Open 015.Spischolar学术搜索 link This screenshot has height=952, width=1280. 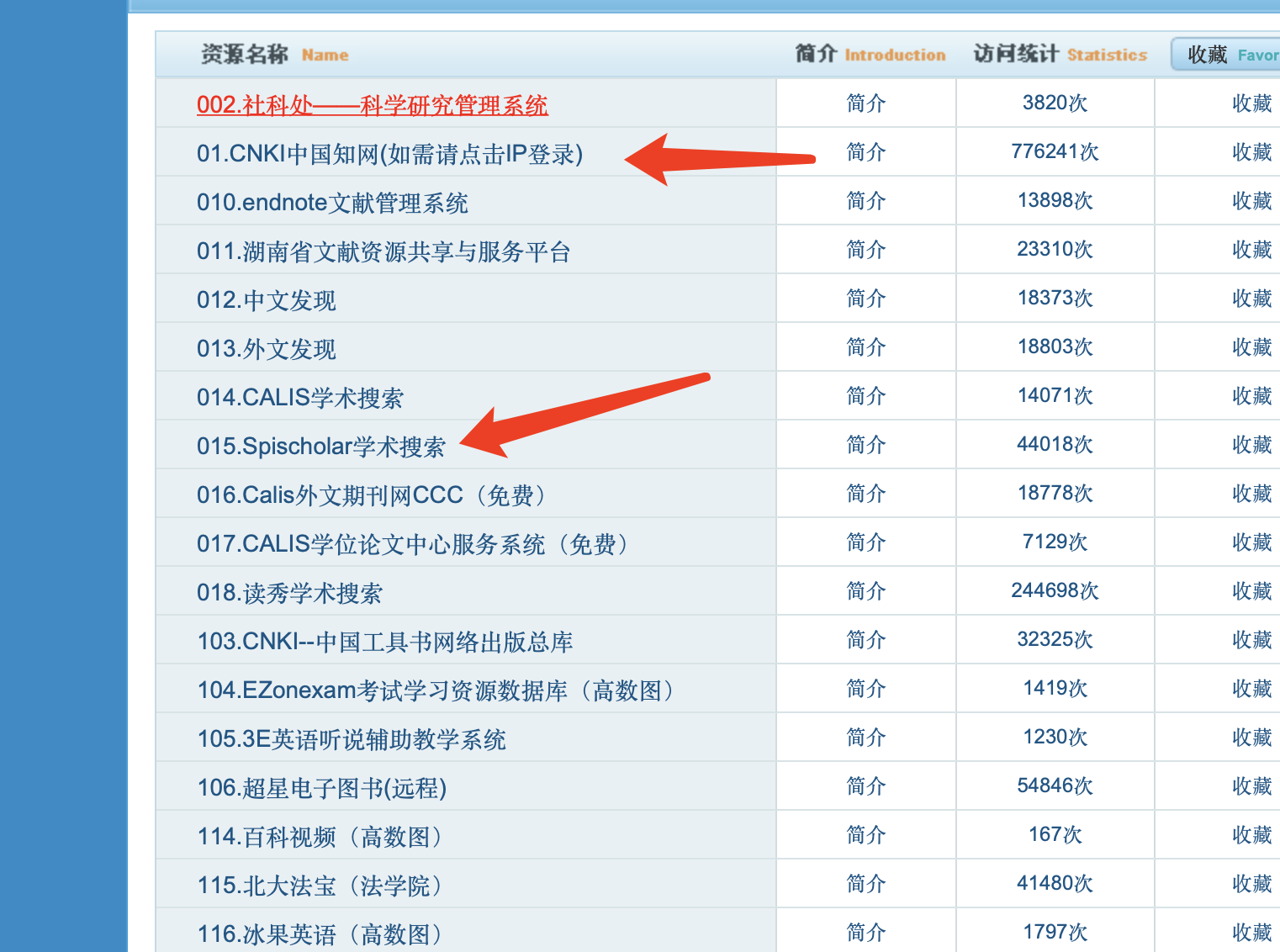tap(321, 447)
